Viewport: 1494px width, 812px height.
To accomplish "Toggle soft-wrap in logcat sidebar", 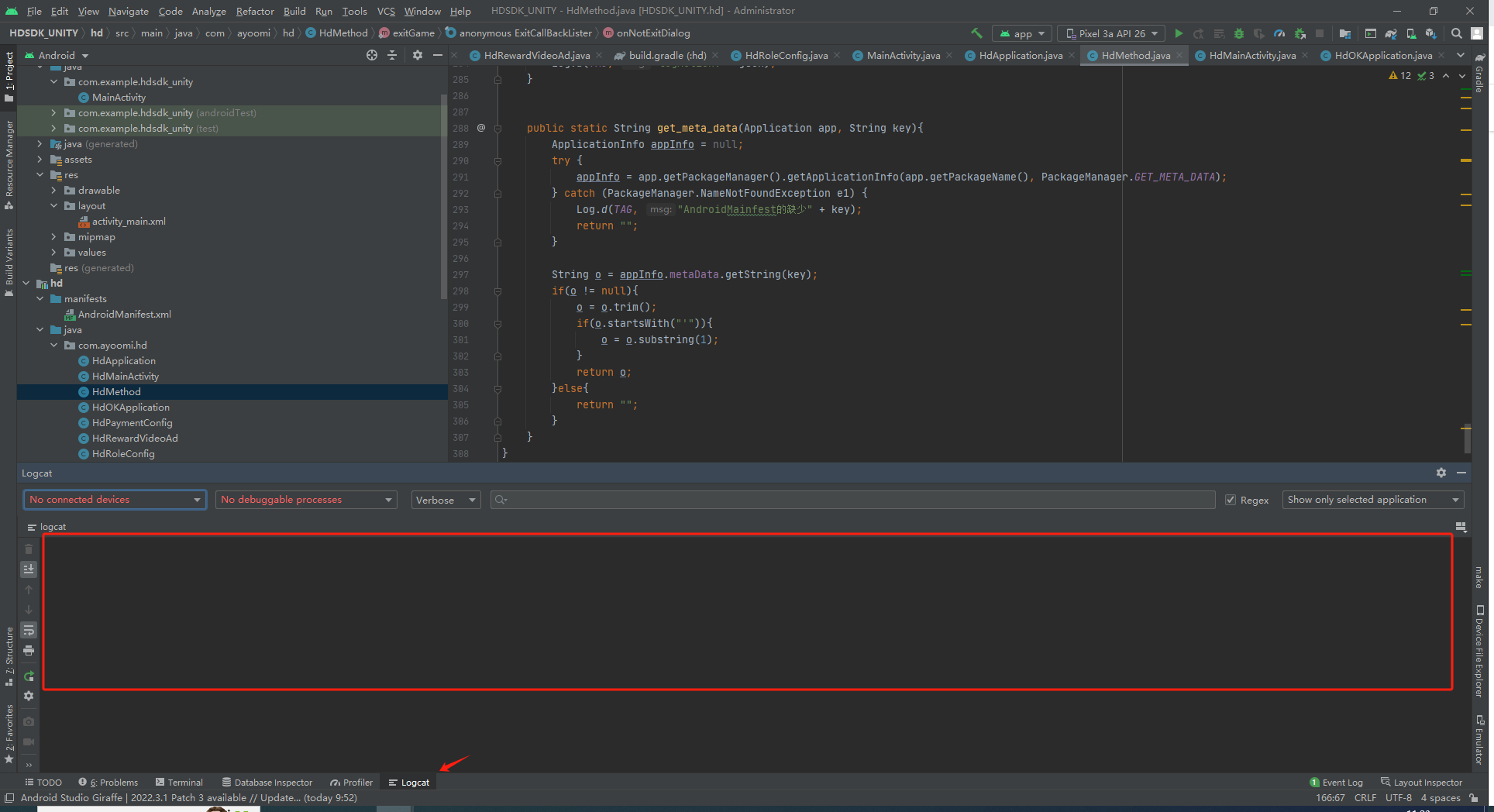I will (29, 630).
